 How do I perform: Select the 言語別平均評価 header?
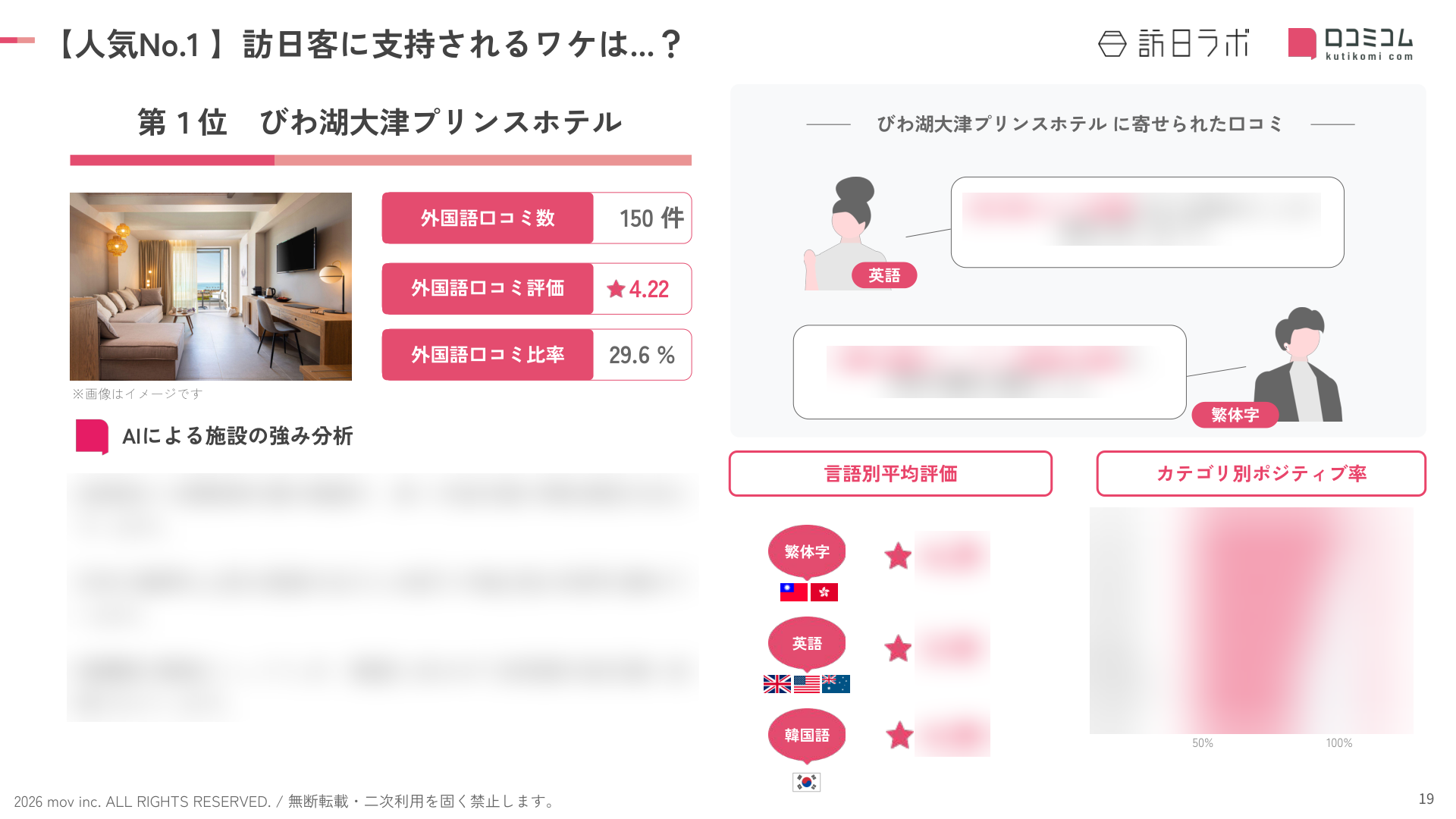(x=890, y=474)
